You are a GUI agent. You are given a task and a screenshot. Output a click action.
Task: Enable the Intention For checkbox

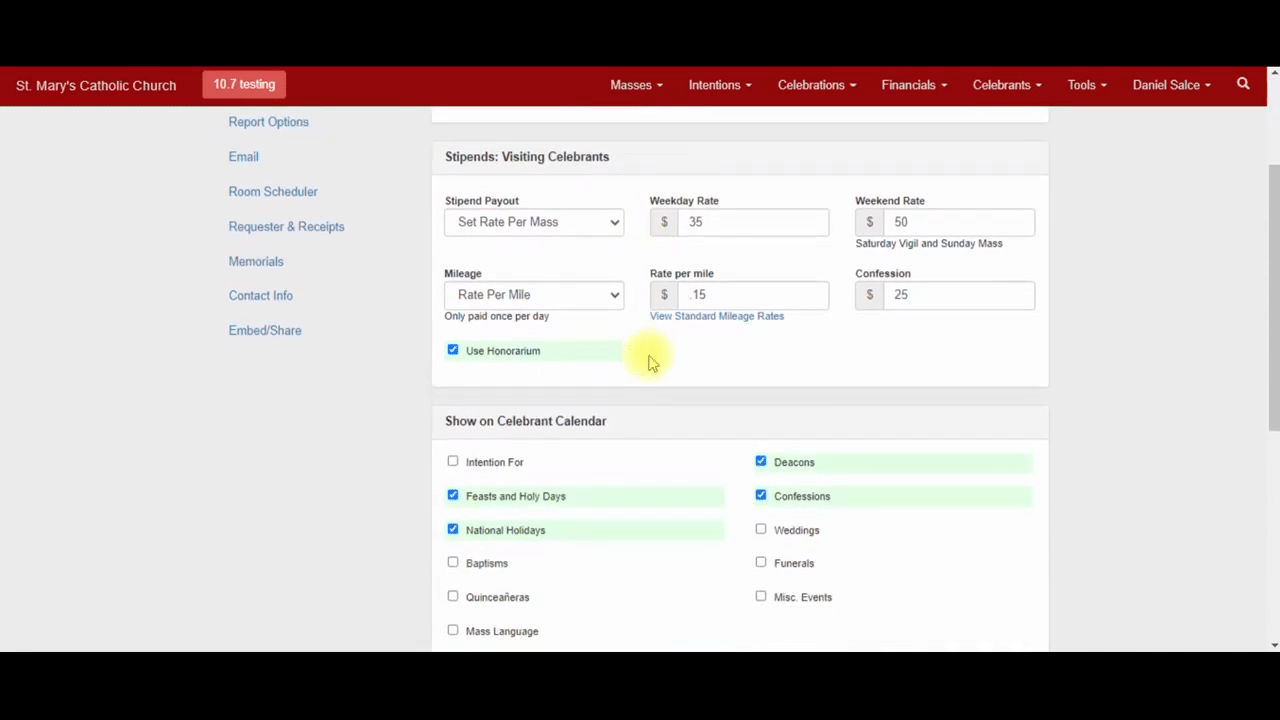tap(453, 461)
